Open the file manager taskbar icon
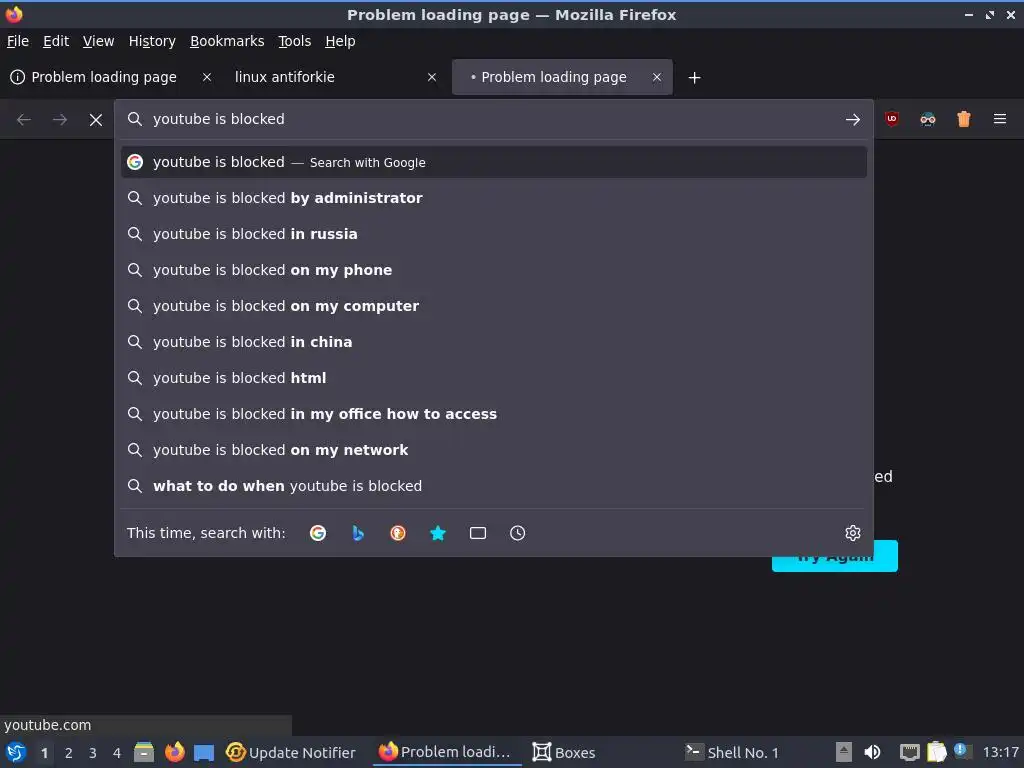Viewport: 1024px width, 768px height. click(x=144, y=752)
